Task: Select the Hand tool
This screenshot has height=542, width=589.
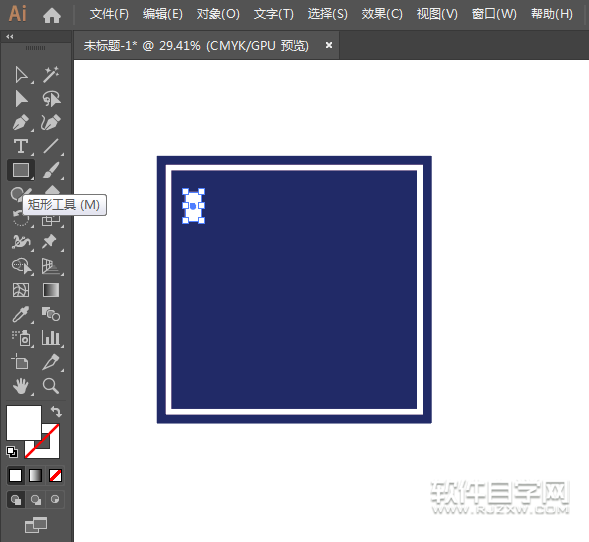Action: 21,386
